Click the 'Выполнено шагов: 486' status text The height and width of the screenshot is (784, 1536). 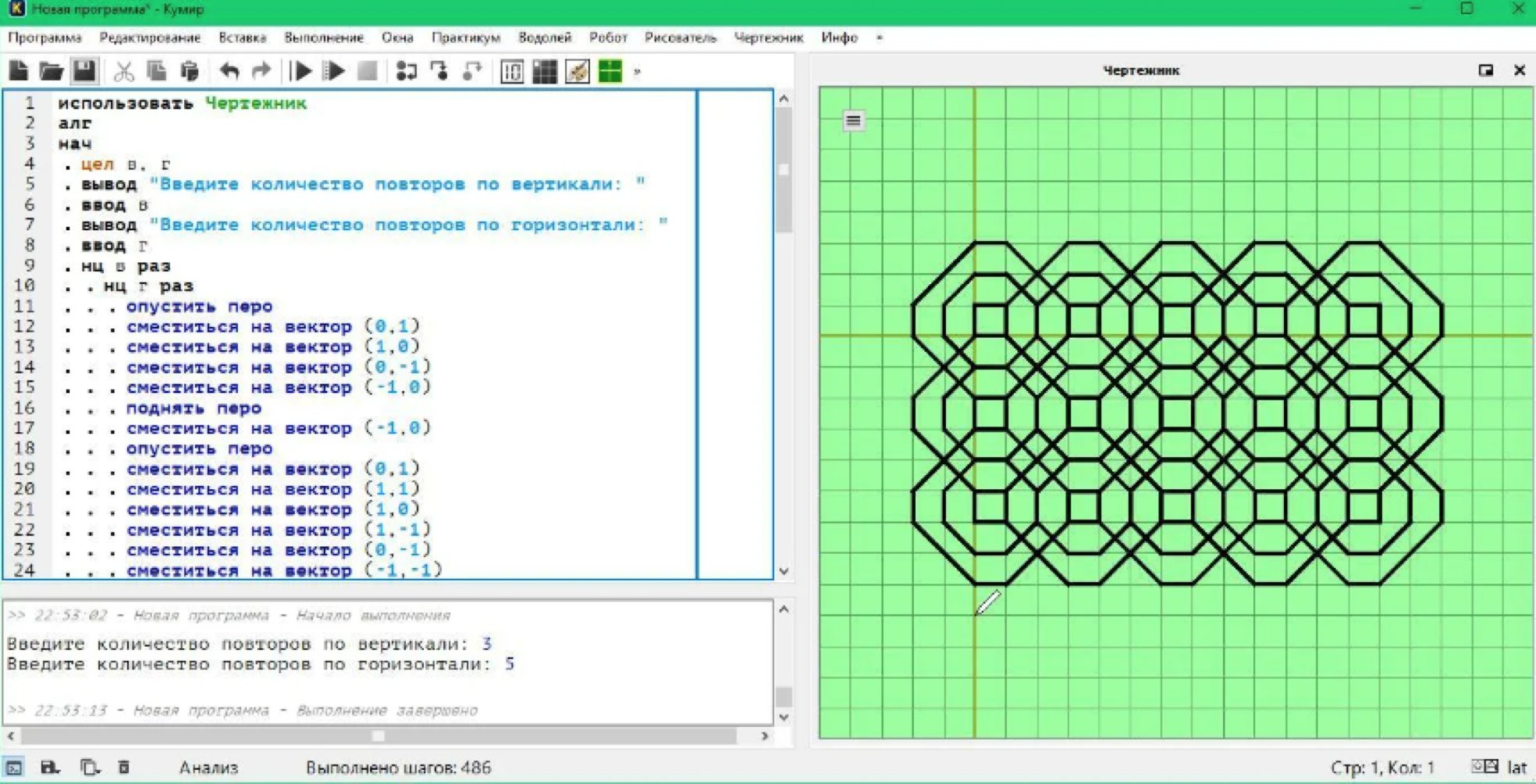[398, 768]
